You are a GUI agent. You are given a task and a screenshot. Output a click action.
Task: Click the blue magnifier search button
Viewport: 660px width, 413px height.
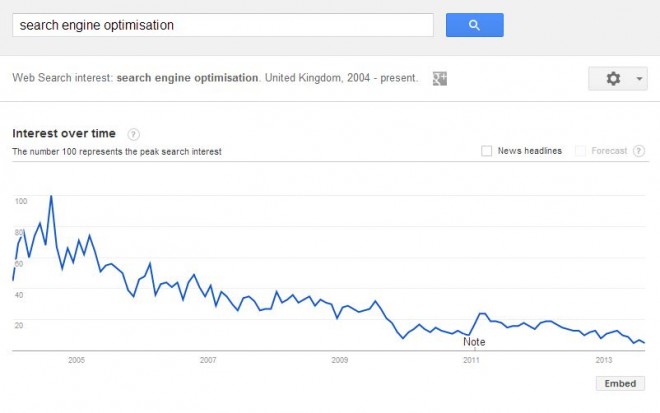[x=474, y=25]
